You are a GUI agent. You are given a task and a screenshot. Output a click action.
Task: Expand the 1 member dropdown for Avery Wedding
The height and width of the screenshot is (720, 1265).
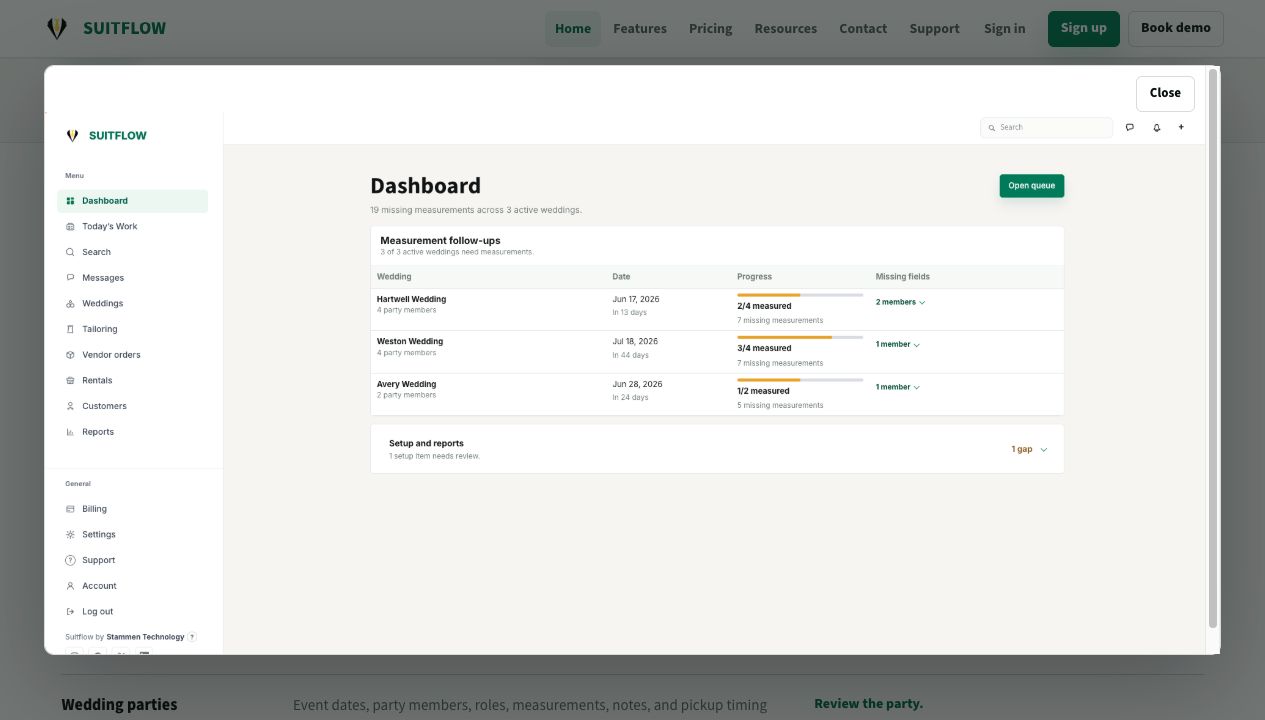click(x=898, y=387)
